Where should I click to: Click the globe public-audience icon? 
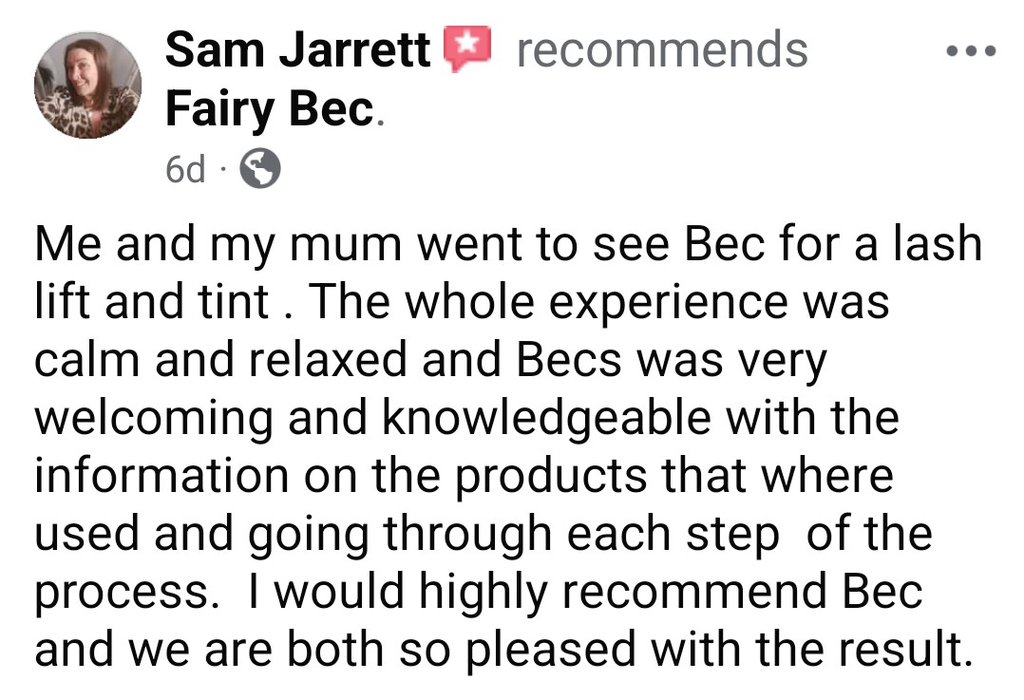click(x=261, y=170)
